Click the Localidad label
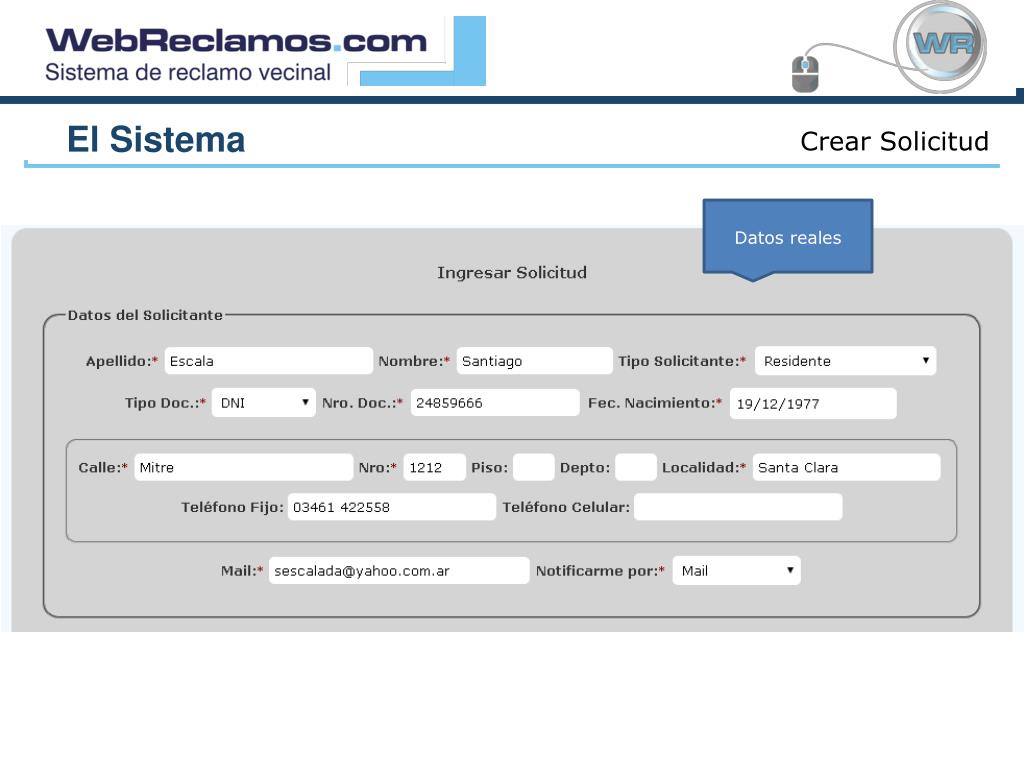The height and width of the screenshot is (768, 1024). pyautogui.click(x=704, y=468)
